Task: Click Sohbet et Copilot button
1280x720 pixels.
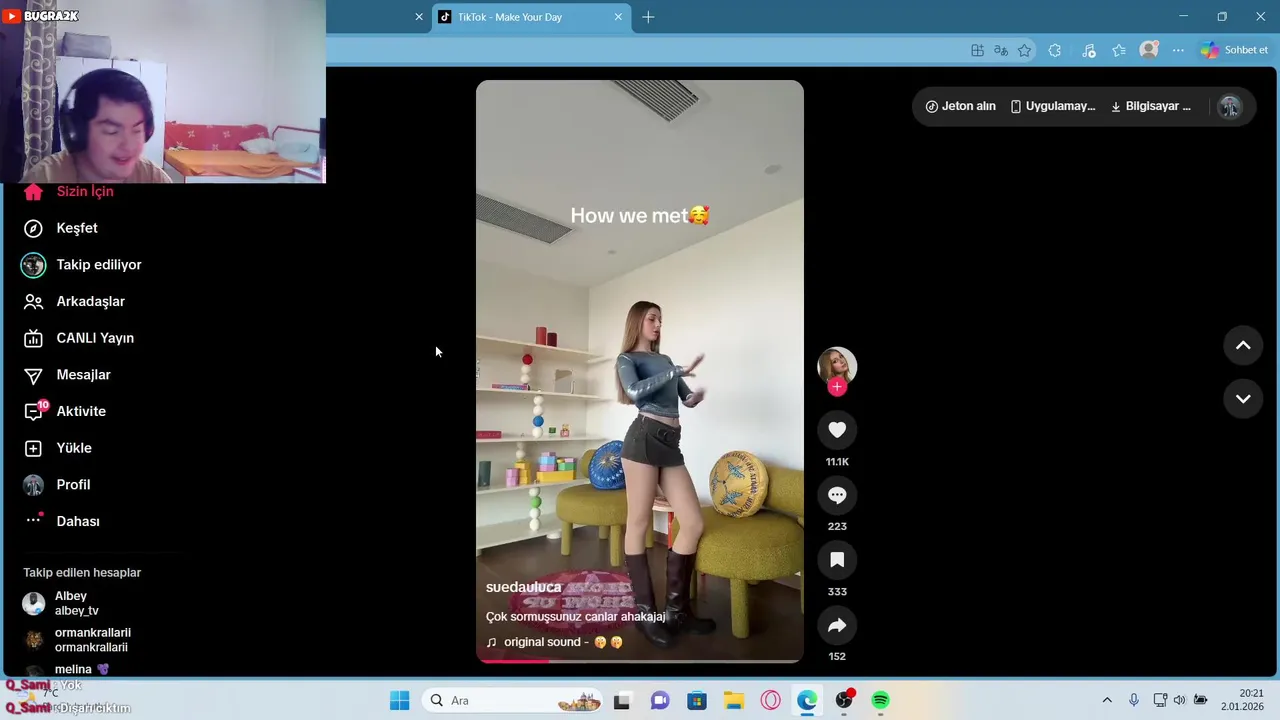Action: point(1234,50)
